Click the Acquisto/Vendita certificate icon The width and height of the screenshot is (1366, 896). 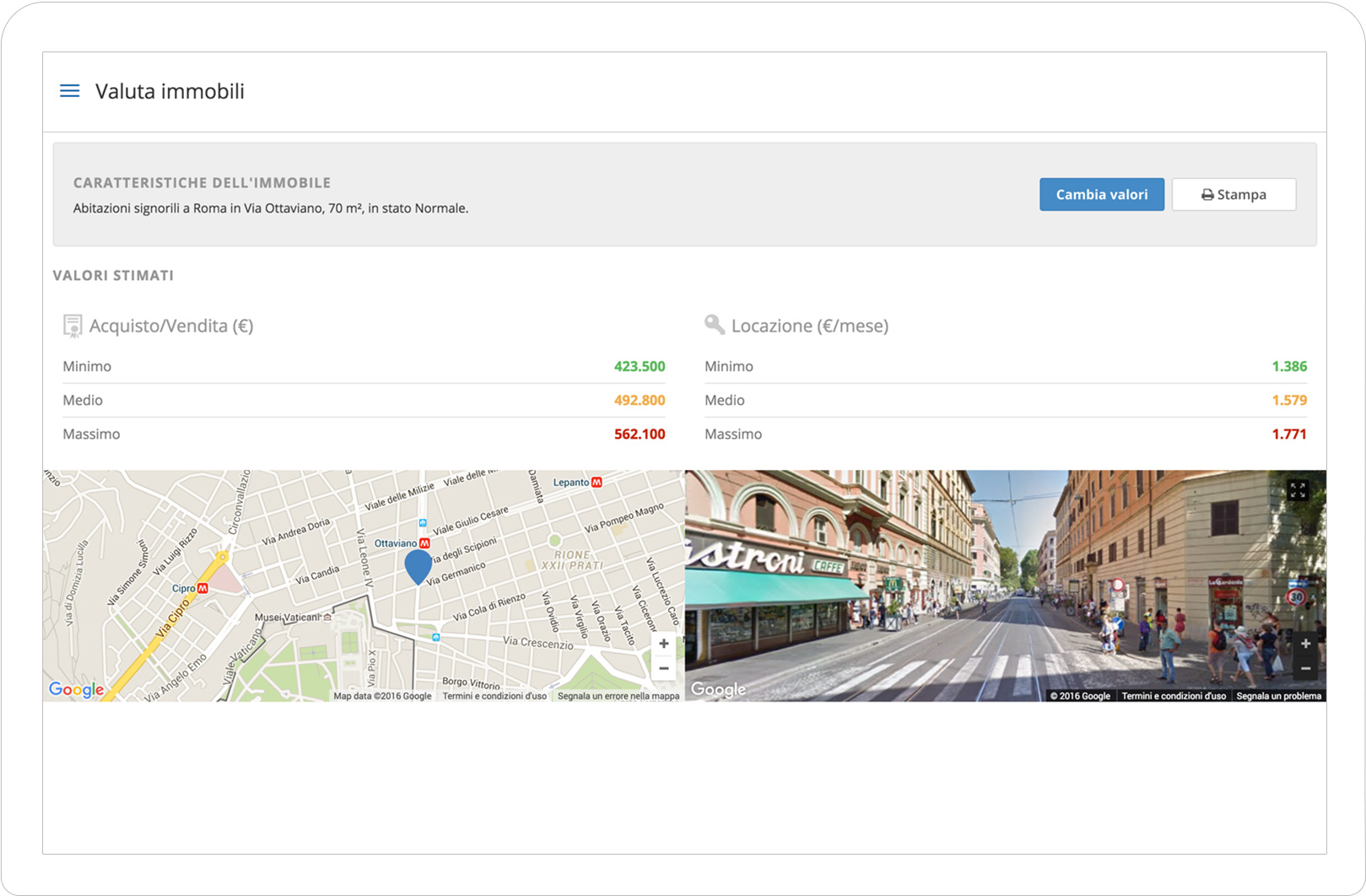73,326
